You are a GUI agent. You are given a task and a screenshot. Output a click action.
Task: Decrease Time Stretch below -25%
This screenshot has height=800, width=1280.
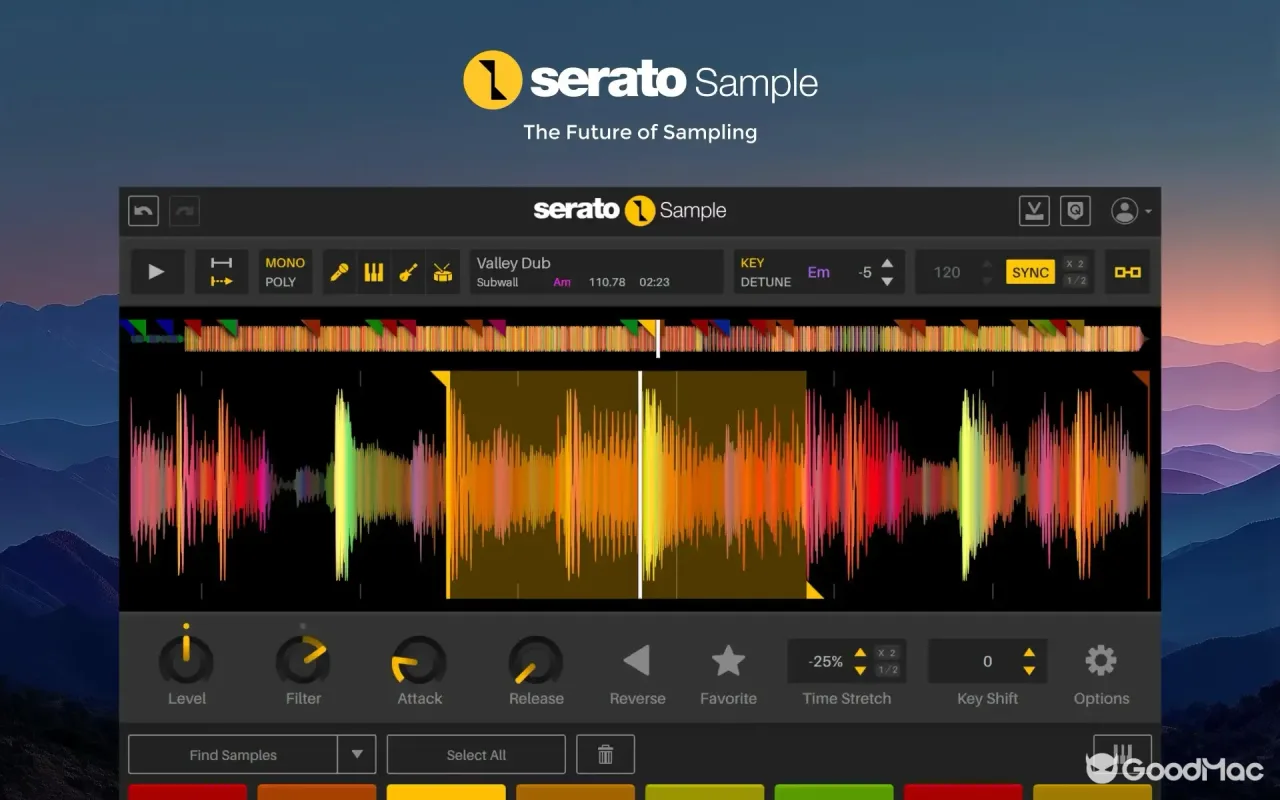pos(860,670)
